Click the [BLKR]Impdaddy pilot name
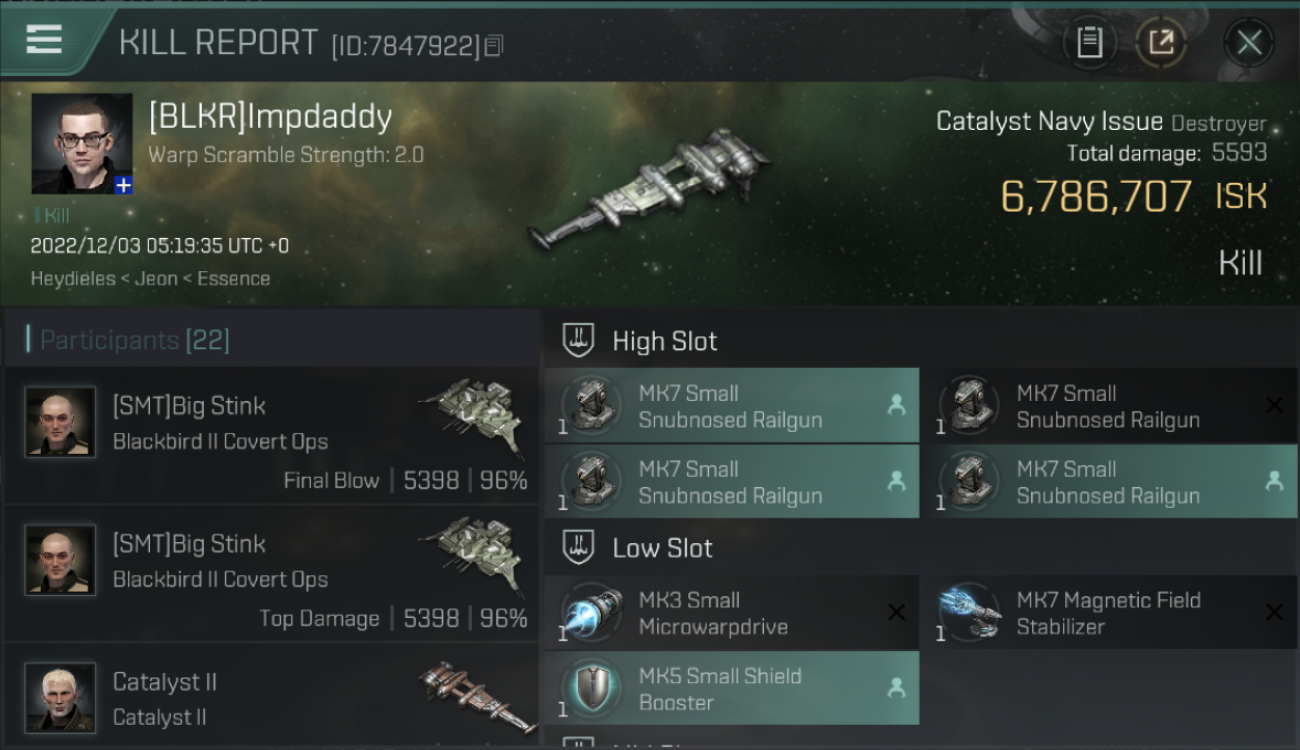 pos(270,118)
